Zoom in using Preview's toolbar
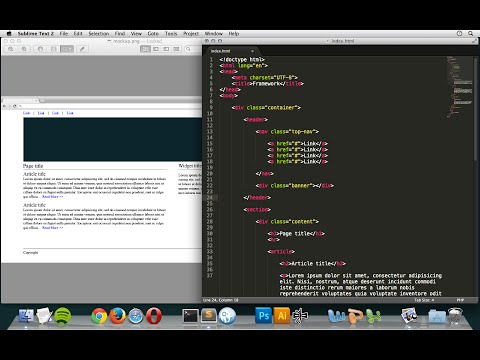Screen dimensions: 480x360 24,49
